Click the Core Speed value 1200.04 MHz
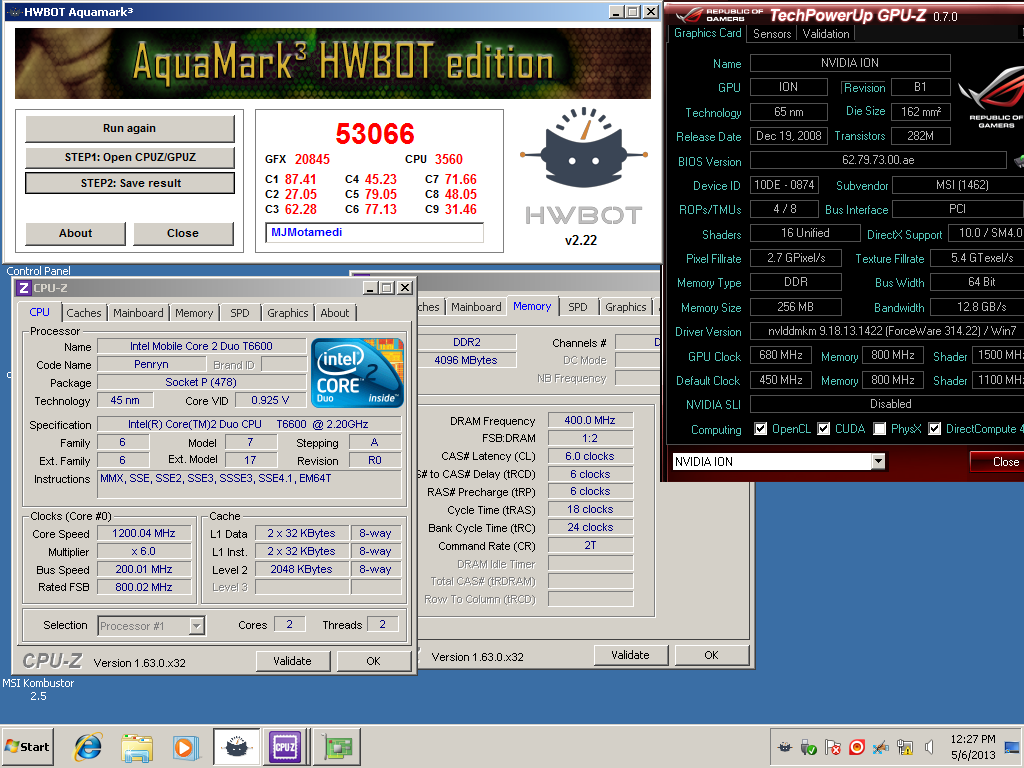 [144, 534]
